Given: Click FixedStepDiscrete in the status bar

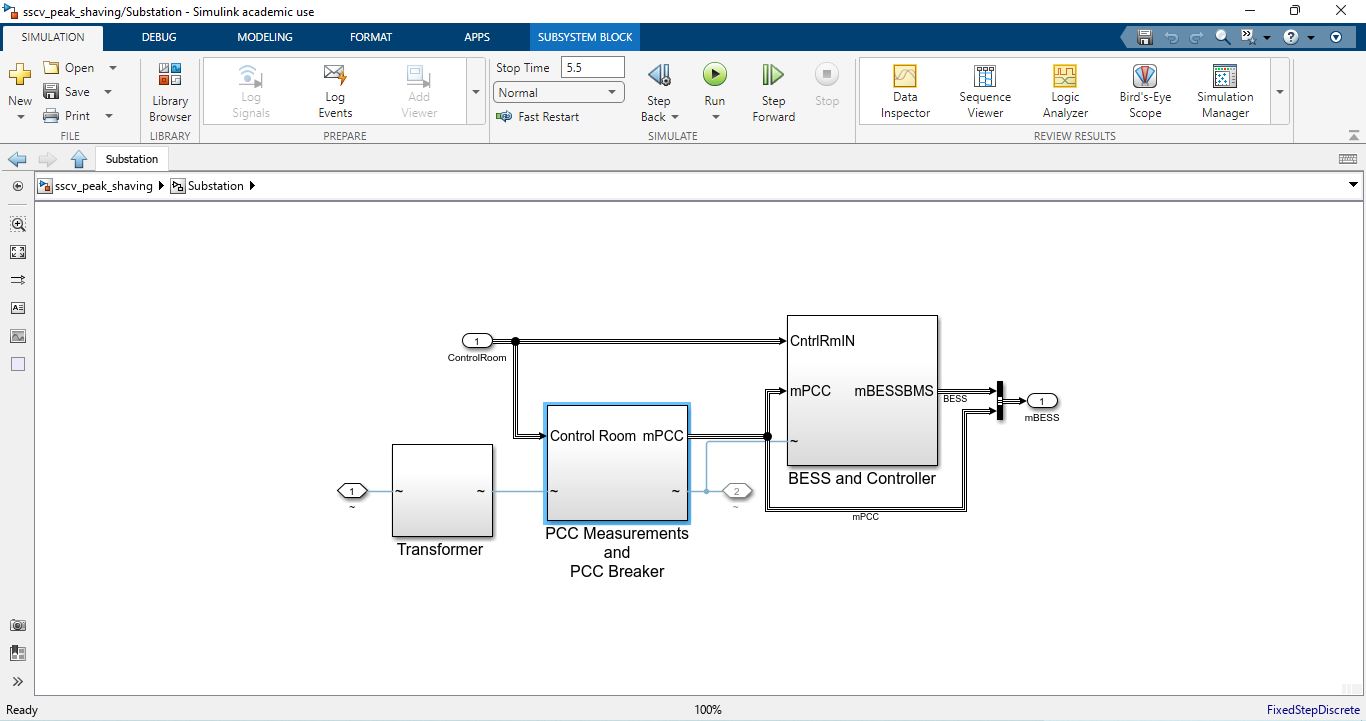Looking at the screenshot, I should 1313,709.
